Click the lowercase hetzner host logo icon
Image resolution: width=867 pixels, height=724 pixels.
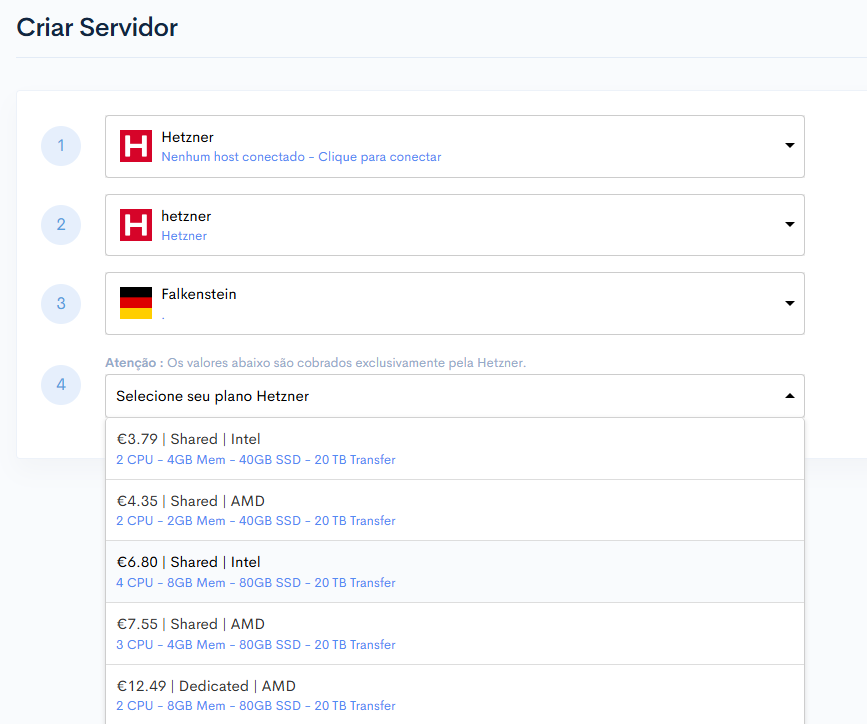[x=135, y=225]
